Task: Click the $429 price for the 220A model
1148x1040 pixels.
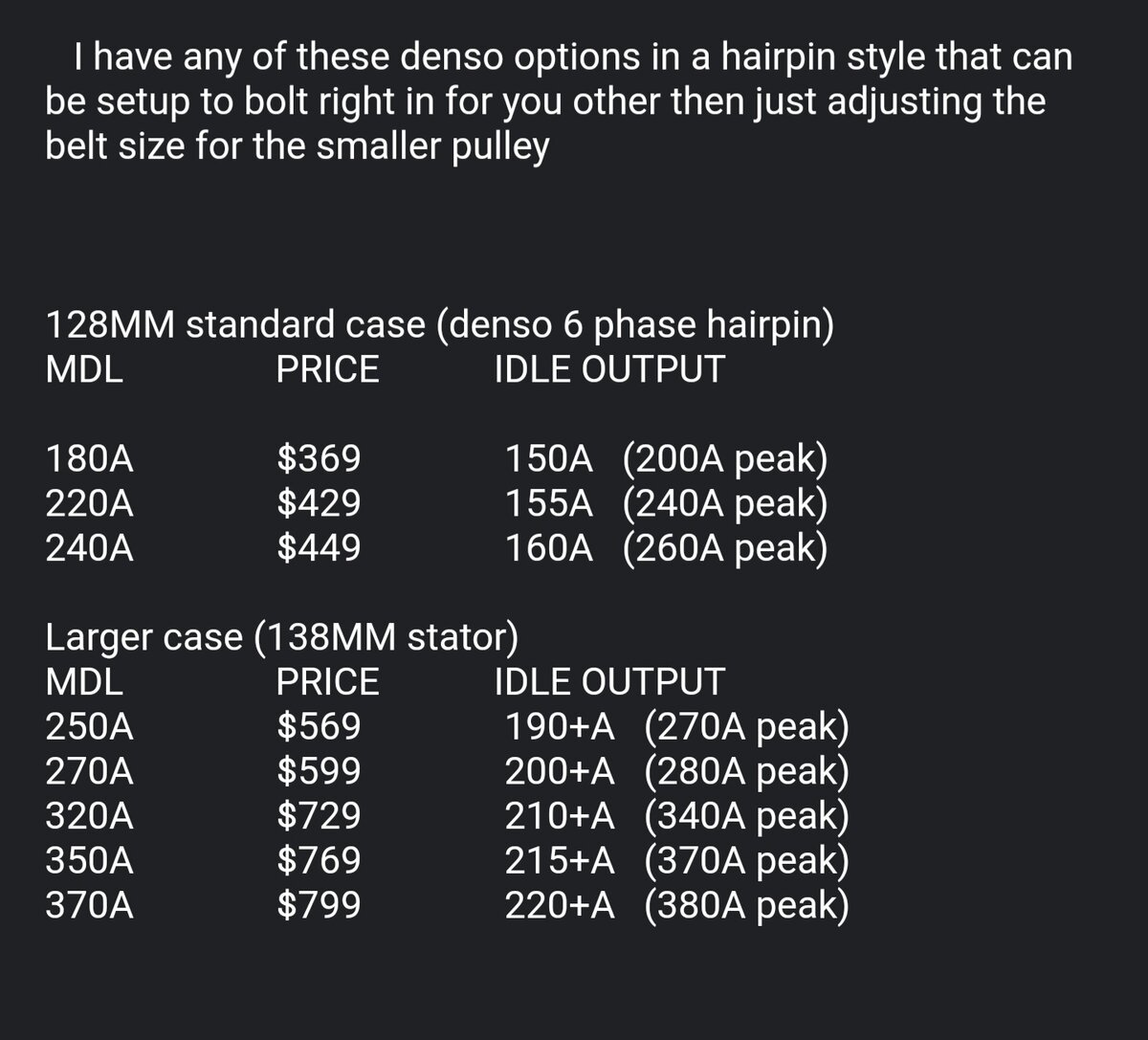Action: [x=319, y=503]
